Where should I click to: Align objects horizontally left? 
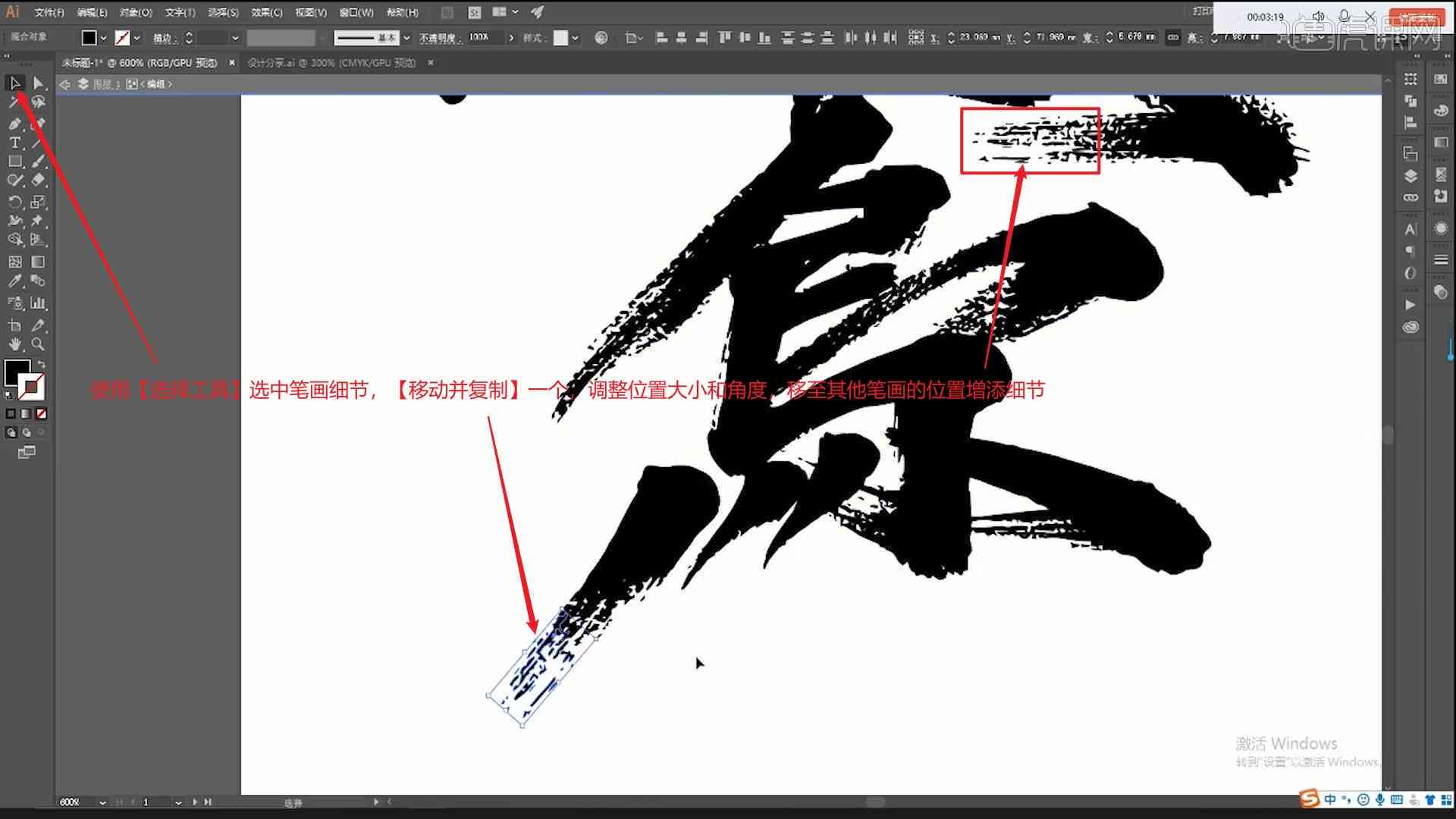(661, 37)
